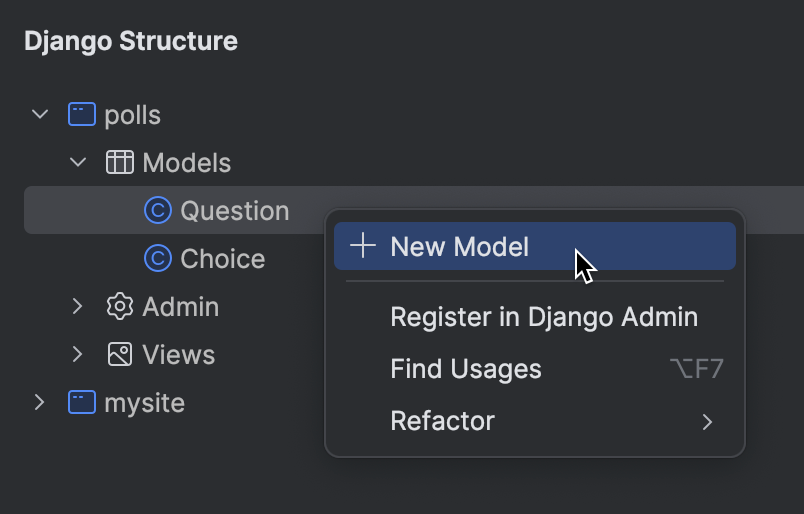Open the Refactor submenu

[442, 421]
